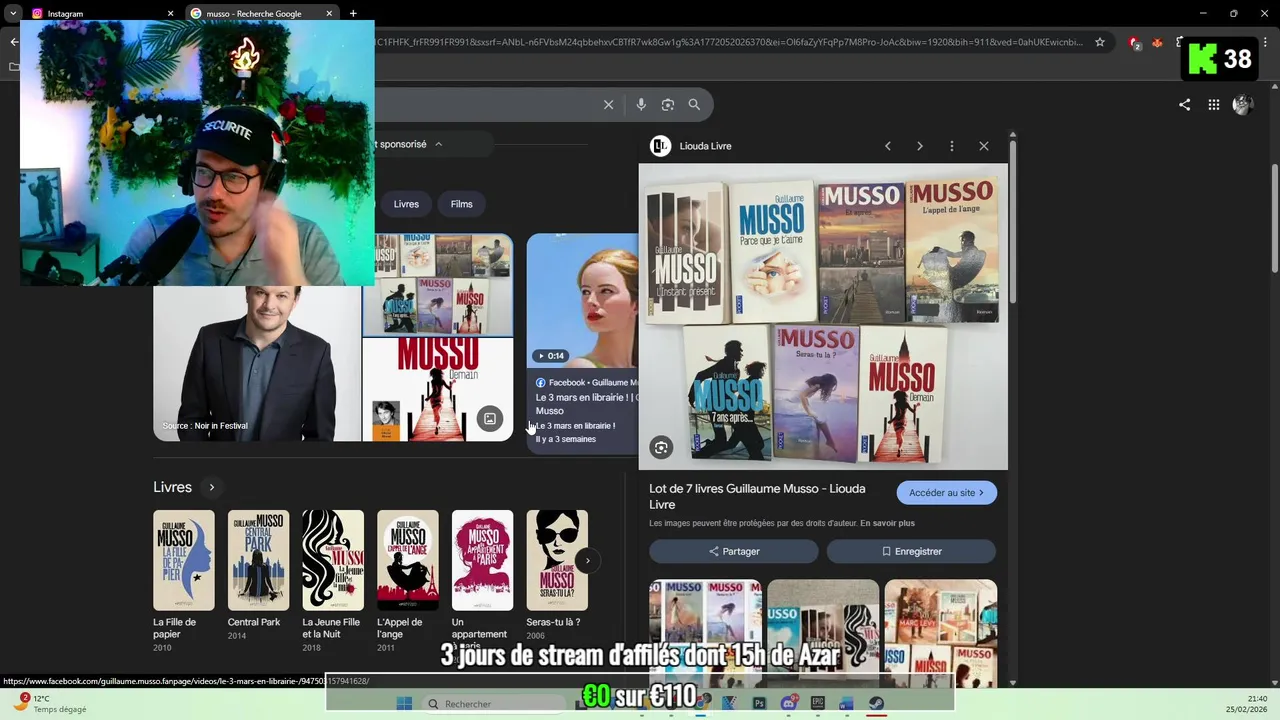Open the tab search dropdown arrow
The height and width of the screenshot is (720, 1280).
tap(13, 14)
